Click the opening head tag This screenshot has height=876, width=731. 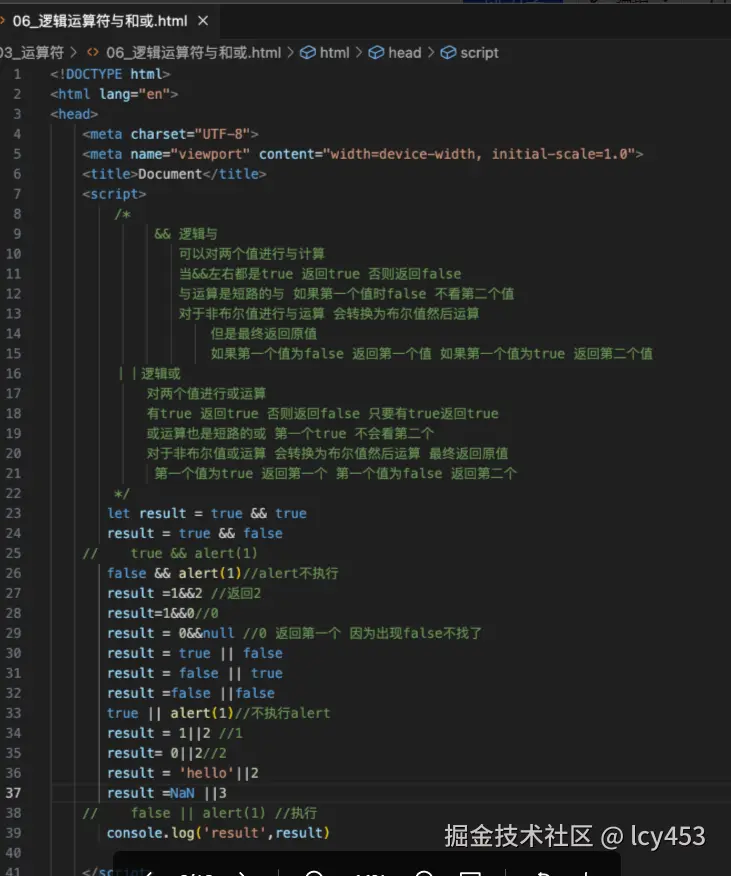click(x=74, y=114)
